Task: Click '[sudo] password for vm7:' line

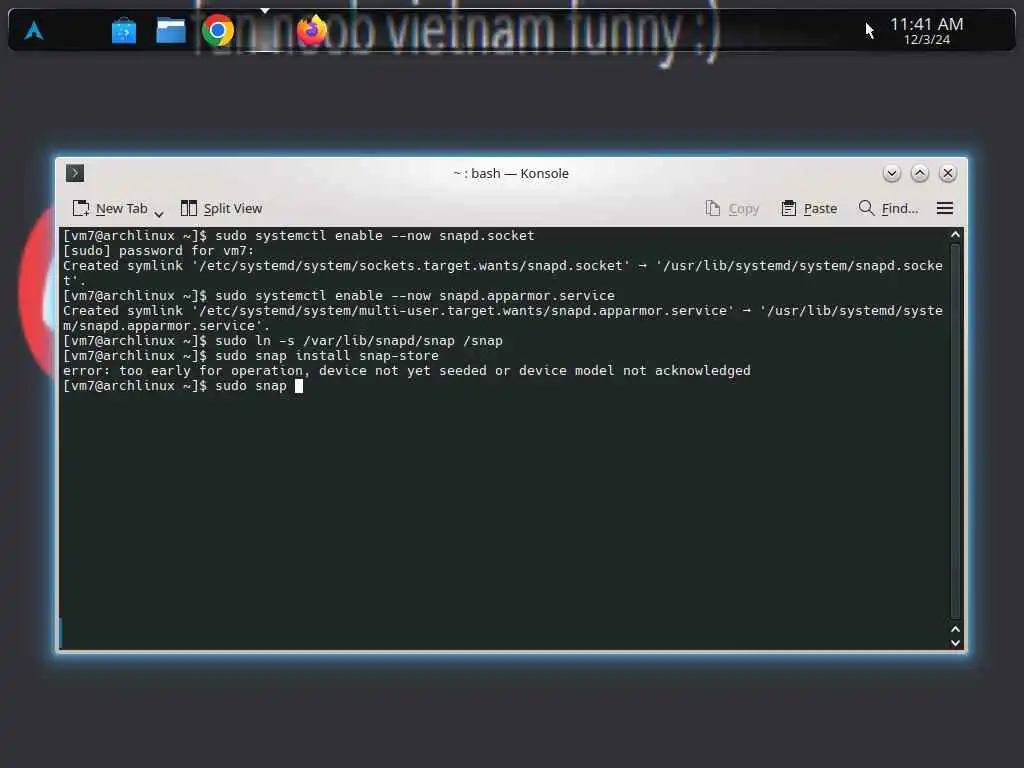Action: point(159,251)
